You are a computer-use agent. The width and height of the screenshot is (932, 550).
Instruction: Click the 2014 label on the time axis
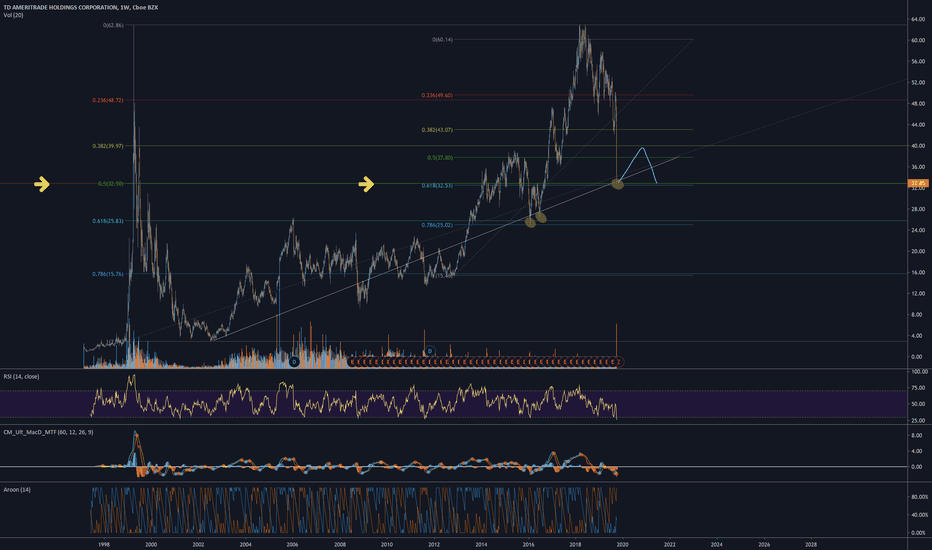[x=481, y=544]
